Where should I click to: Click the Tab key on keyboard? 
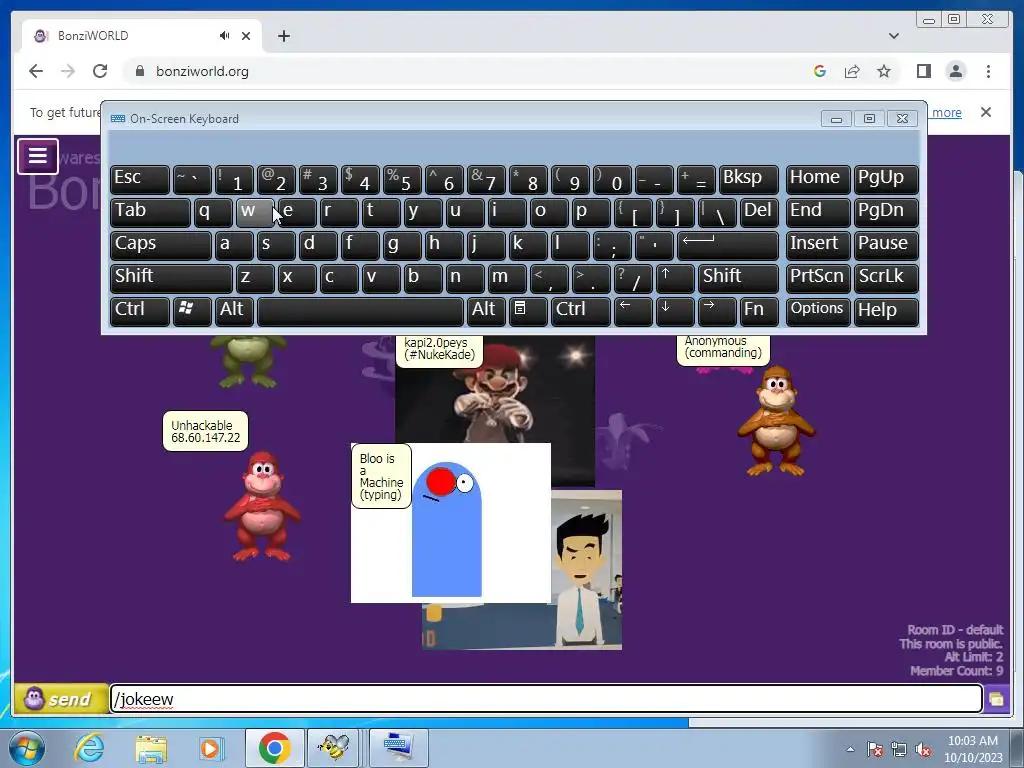150,213
